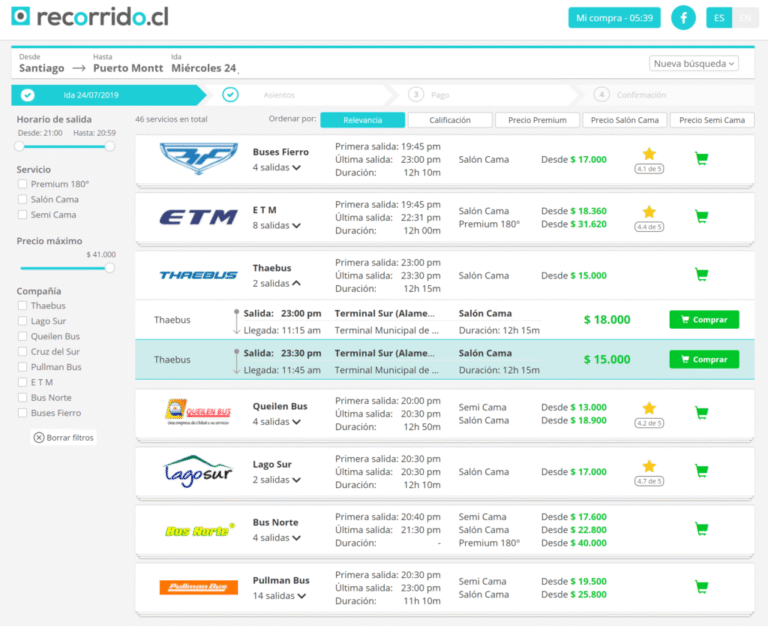The width and height of the screenshot is (768, 626).
Task: Click the cart icon for Buses Fierro
Action: pyautogui.click(x=701, y=159)
